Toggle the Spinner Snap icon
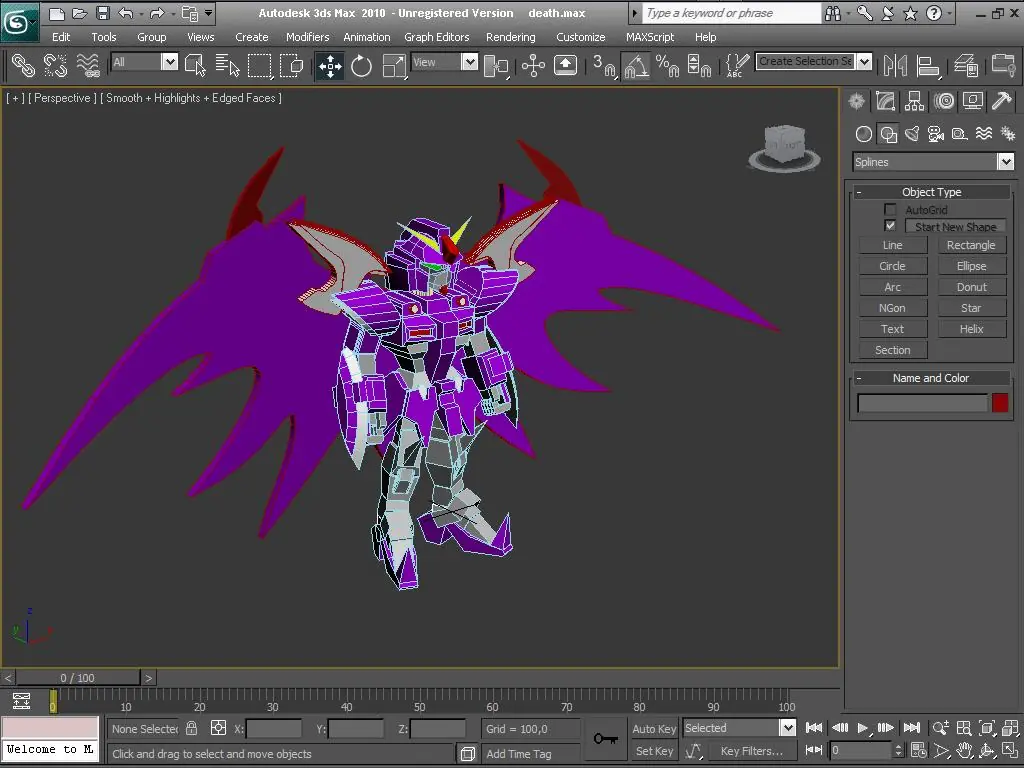This screenshot has height=768, width=1024. (699, 65)
